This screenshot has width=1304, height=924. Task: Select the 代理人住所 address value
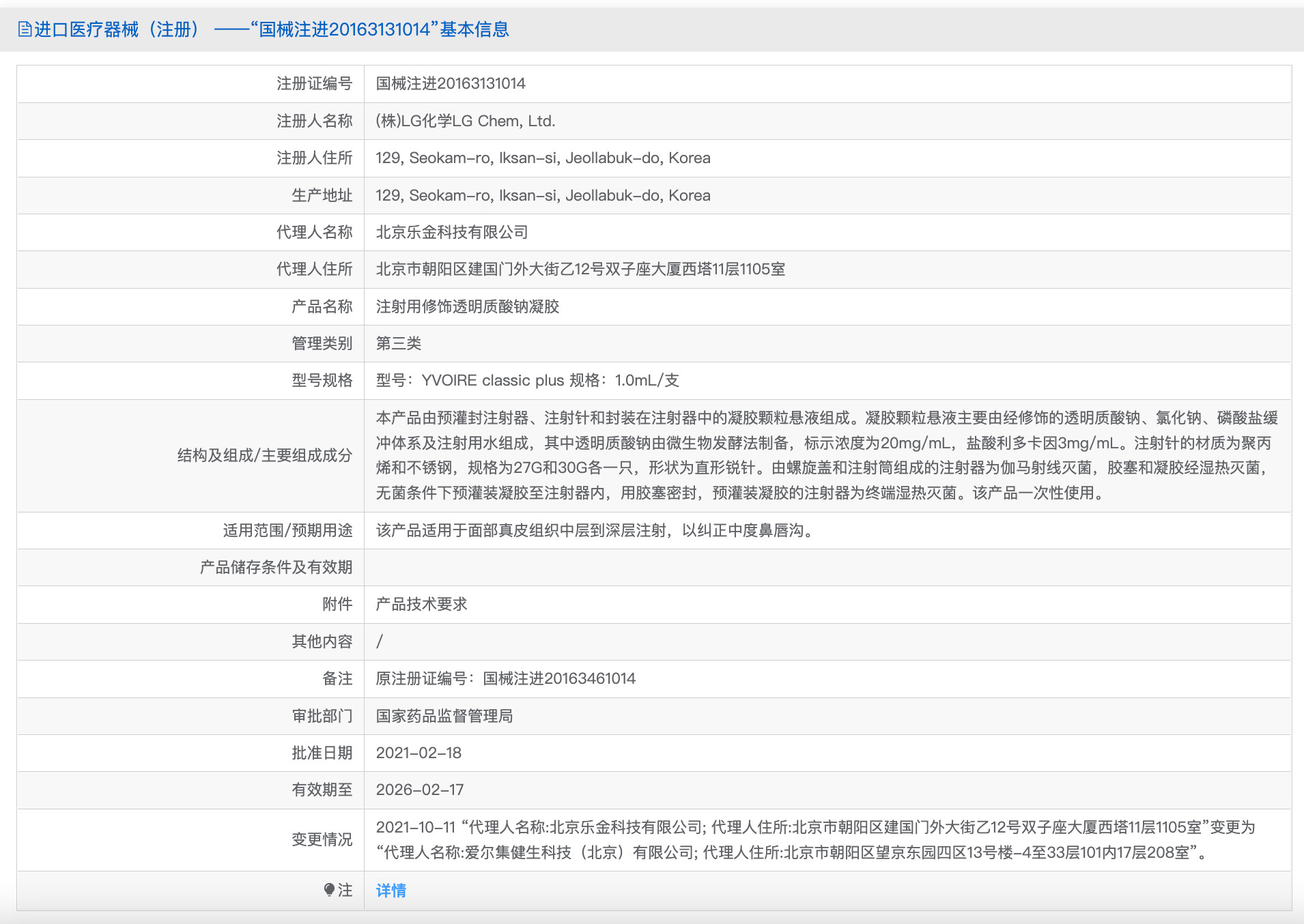pyautogui.click(x=580, y=269)
